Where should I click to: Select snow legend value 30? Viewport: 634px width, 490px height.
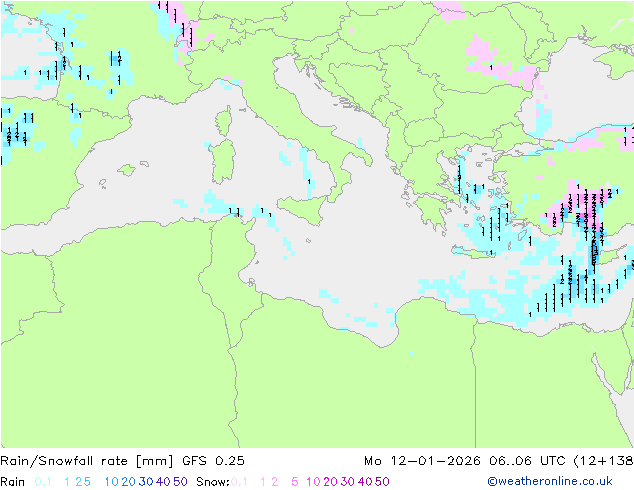(x=348, y=482)
